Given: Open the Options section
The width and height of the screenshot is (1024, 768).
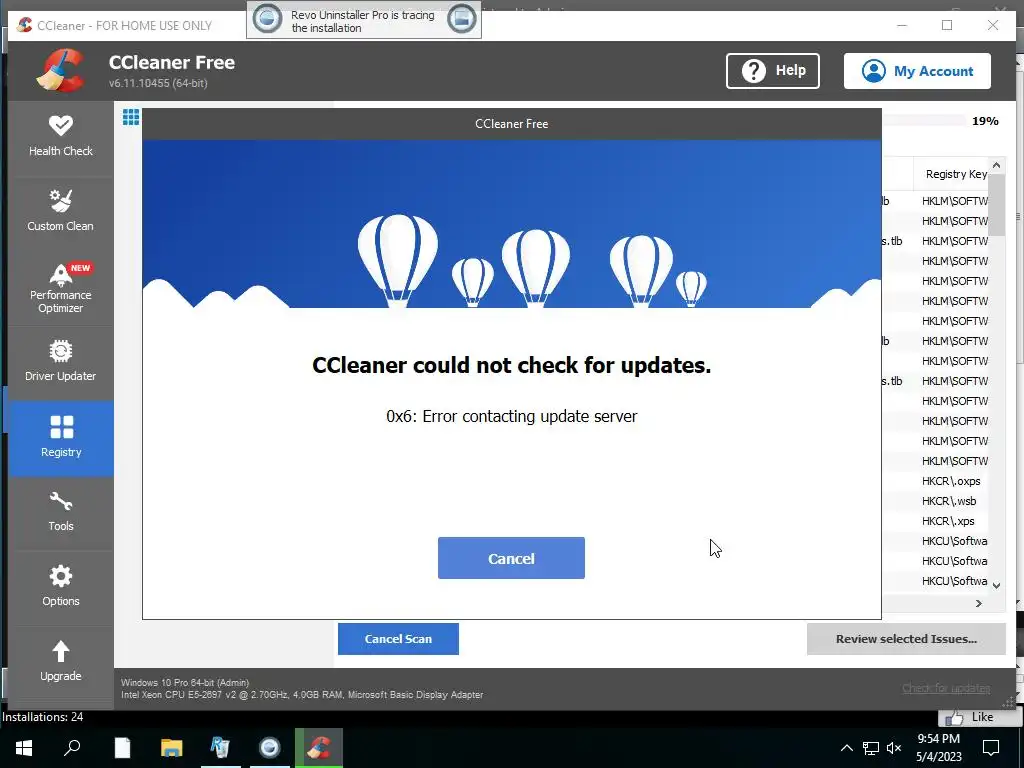Looking at the screenshot, I should coord(61,588).
